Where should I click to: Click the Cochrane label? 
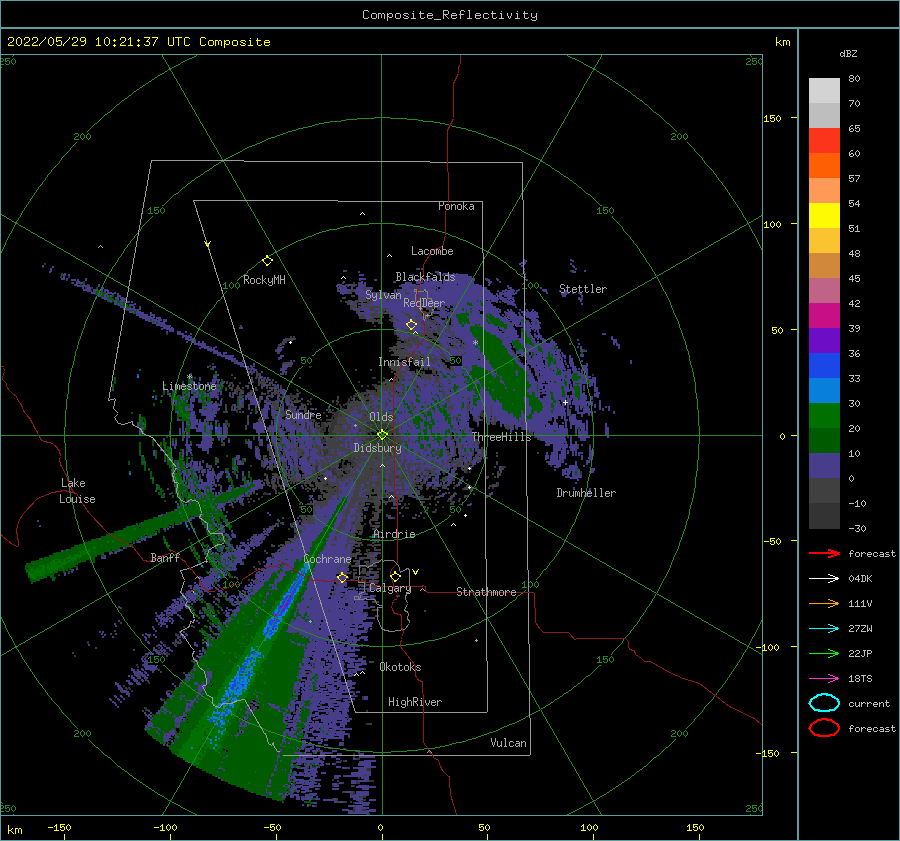(x=327, y=559)
